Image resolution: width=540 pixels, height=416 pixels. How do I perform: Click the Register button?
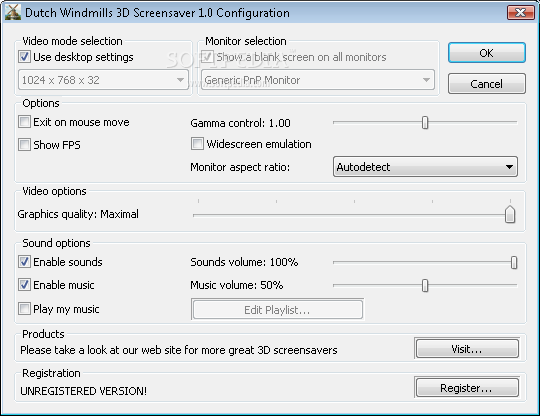467,388
